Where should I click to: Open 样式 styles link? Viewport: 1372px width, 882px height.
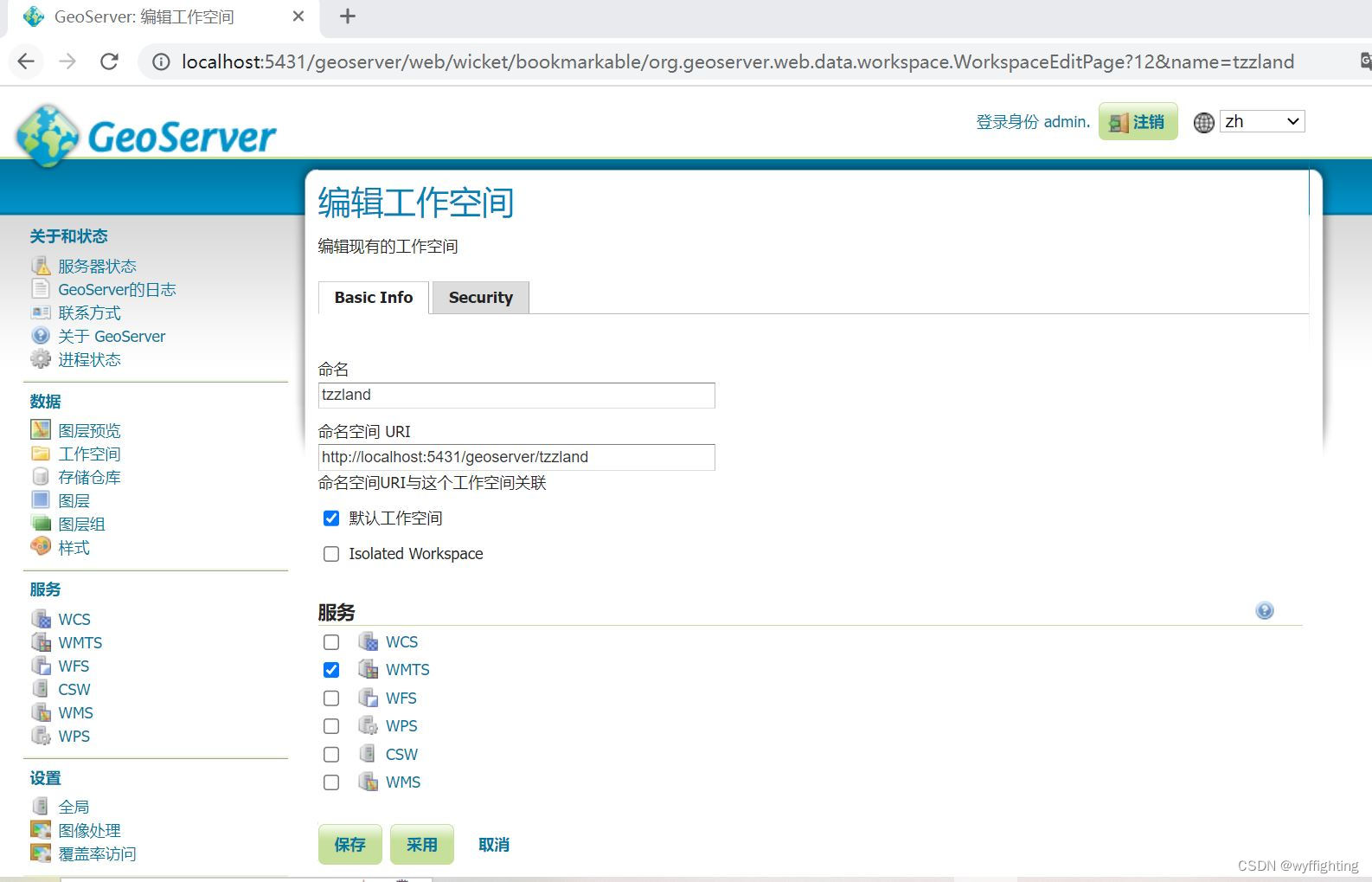[x=74, y=547]
